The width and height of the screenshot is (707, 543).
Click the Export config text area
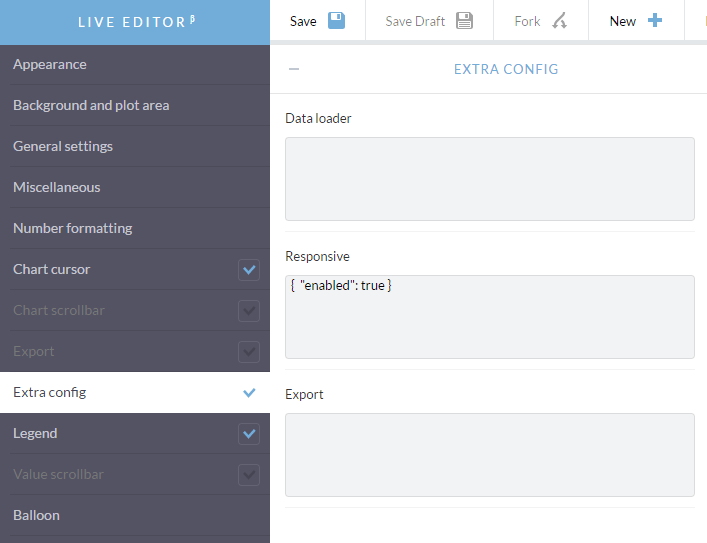click(489, 455)
